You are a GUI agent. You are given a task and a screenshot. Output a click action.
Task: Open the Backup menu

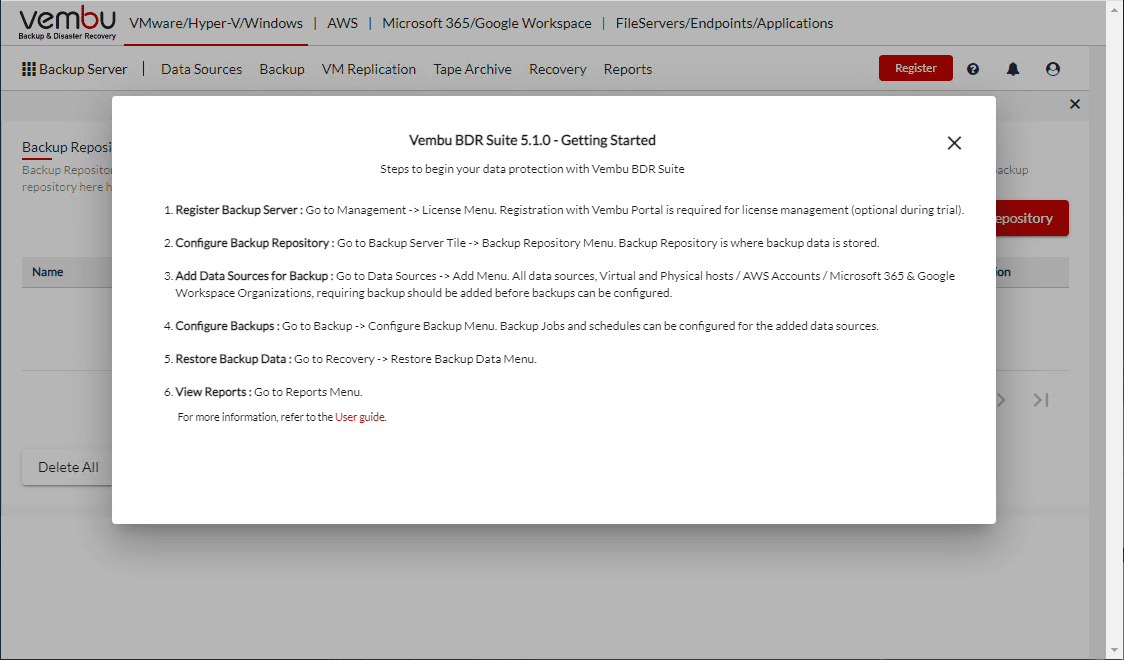click(281, 69)
